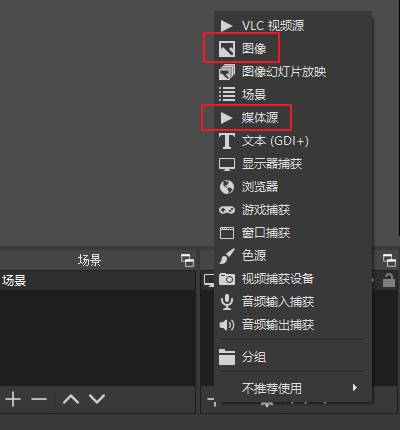400x430 pixels.
Task: Click the 文本 (GDI+) text icon
Action: coord(227,141)
